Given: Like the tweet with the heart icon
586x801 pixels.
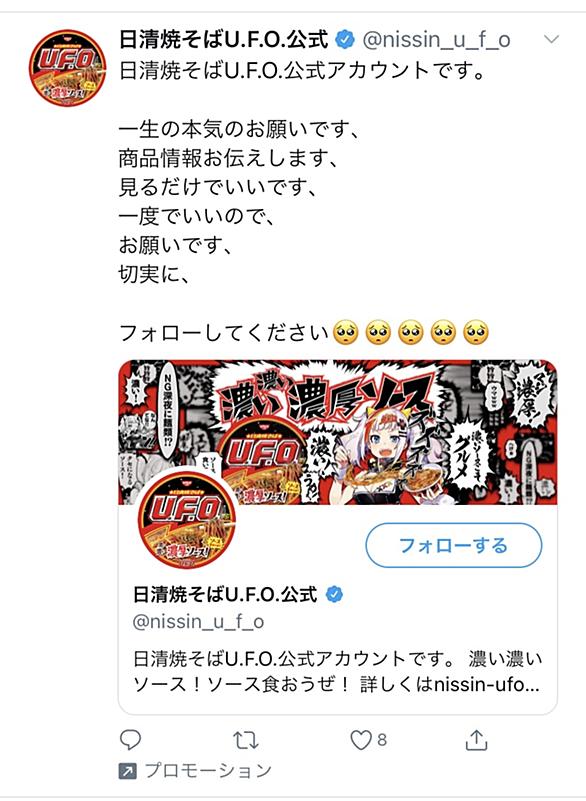Looking at the screenshot, I should (x=360, y=740).
